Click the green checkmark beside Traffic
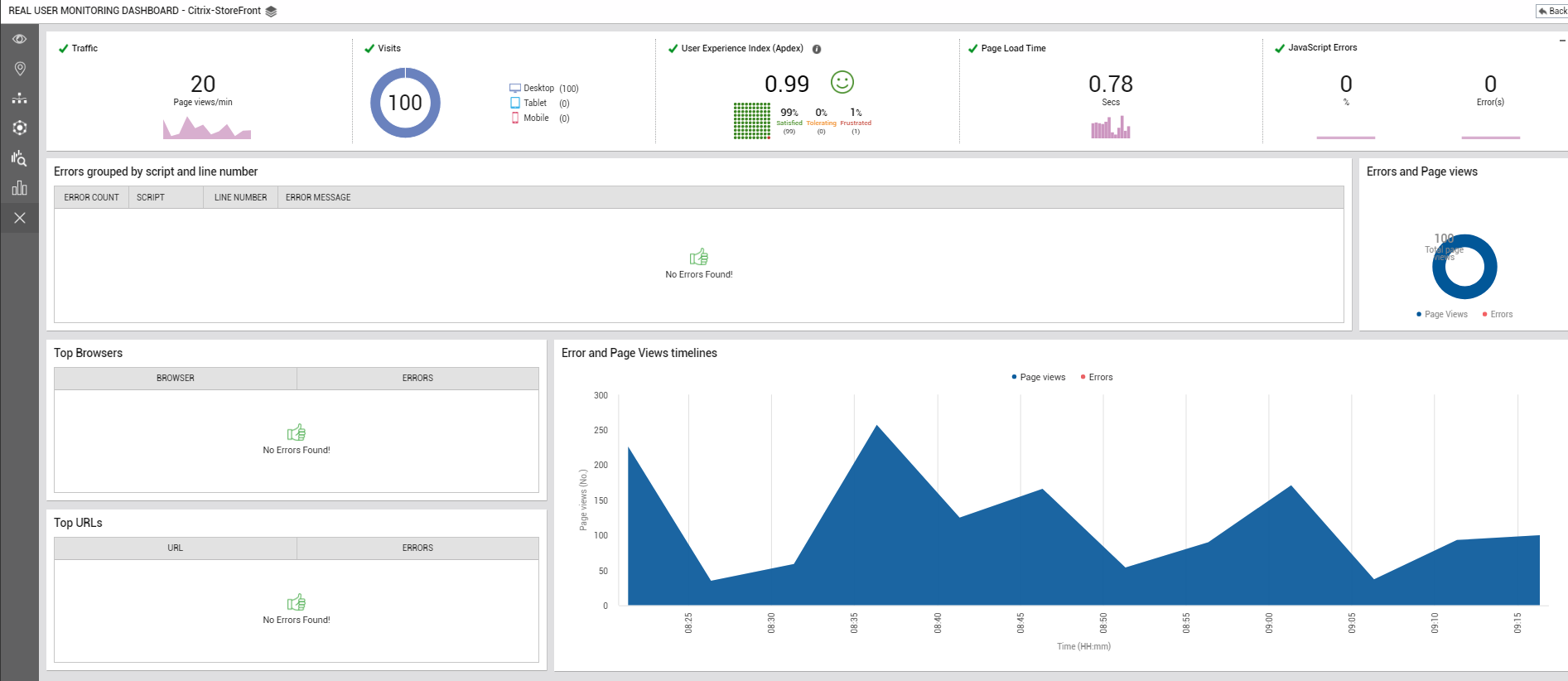 click(x=63, y=48)
